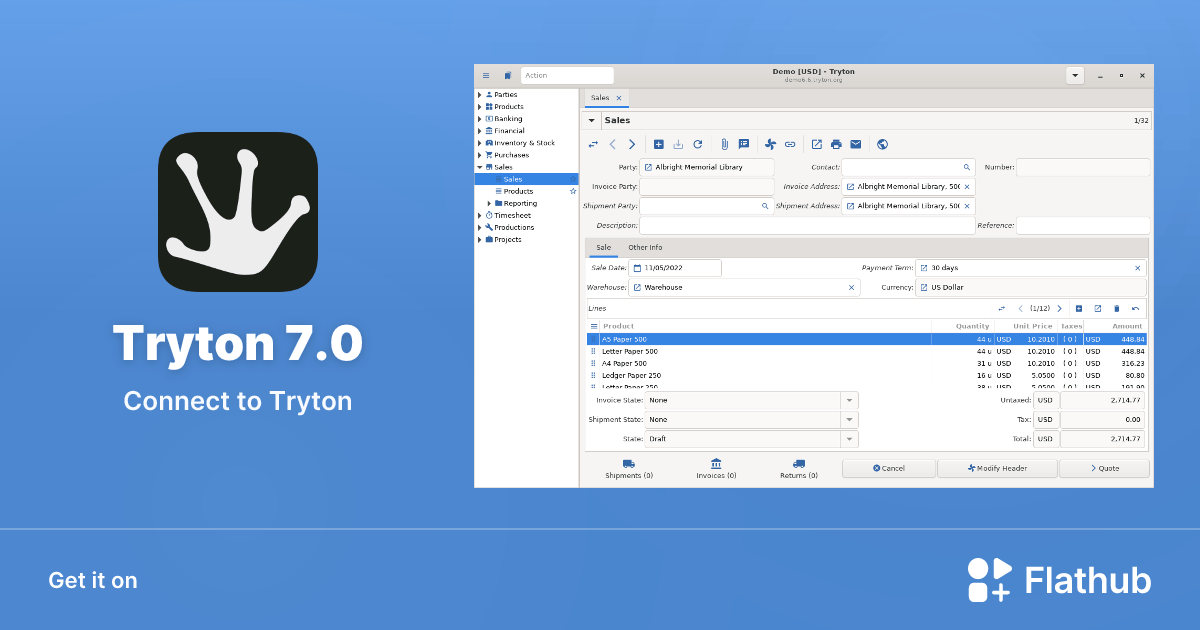Clear the Warehouse field
The image size is (1200, 630).
click(852, 287)
